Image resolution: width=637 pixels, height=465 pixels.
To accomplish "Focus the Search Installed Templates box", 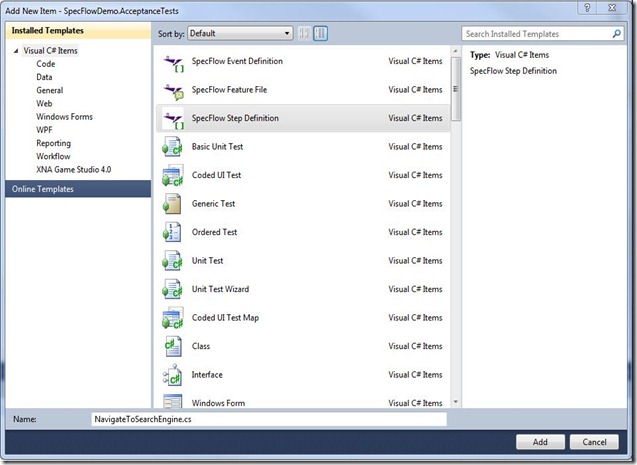I will pyautogui.click(x=542, y=34).
